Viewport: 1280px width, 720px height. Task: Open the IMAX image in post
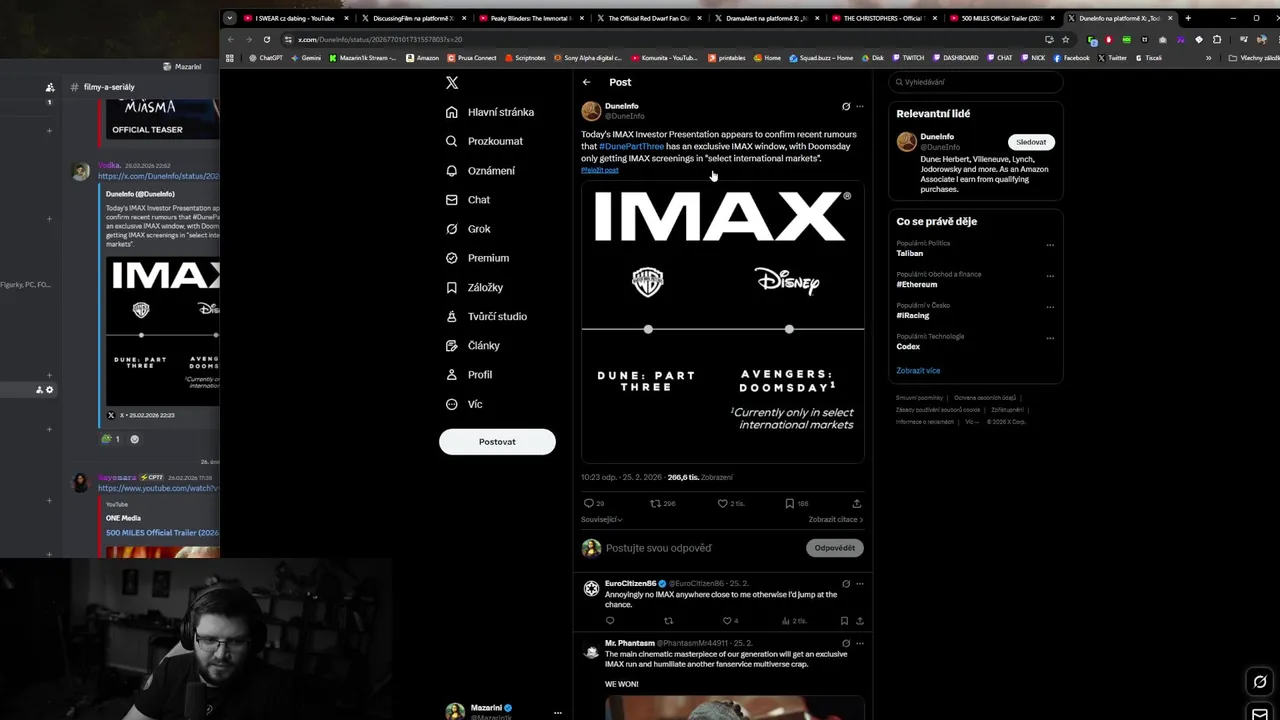pos(723,321)
